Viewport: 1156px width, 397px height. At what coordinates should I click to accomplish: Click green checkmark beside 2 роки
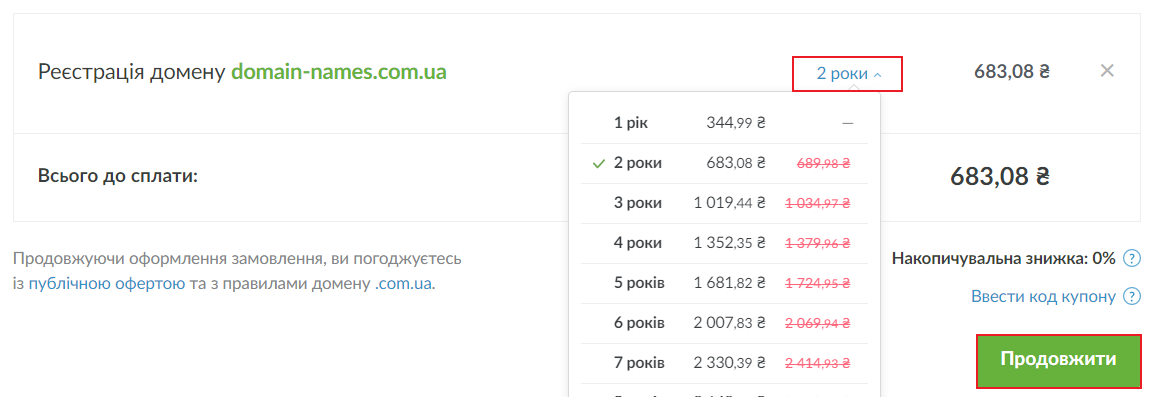coord(599,164)
